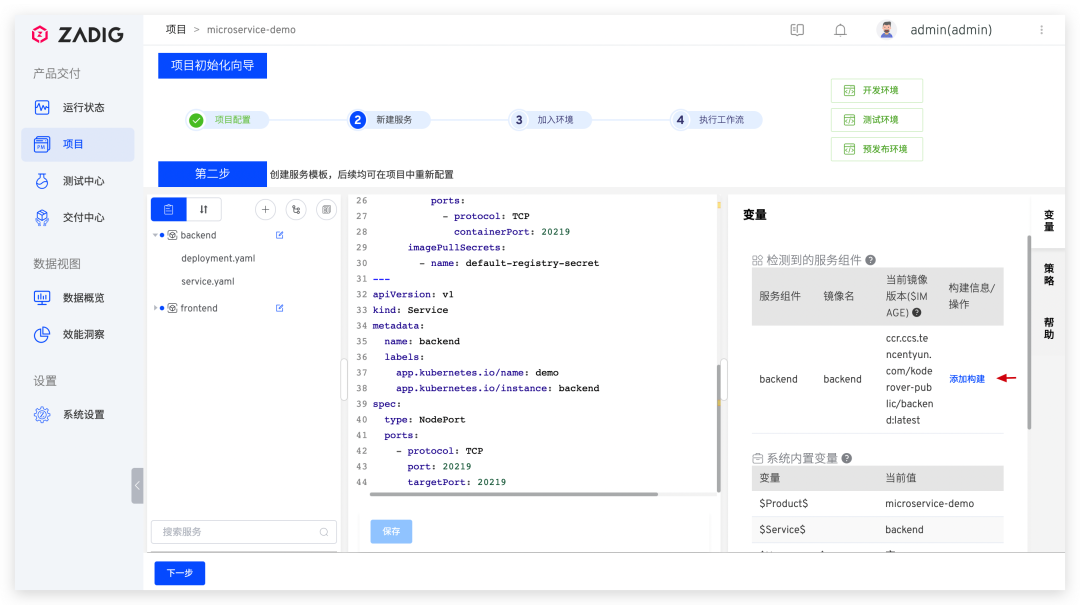Click $Service$ variable cell
Image resolution: width=1080 pixels, height=605 pixels.
782,529
